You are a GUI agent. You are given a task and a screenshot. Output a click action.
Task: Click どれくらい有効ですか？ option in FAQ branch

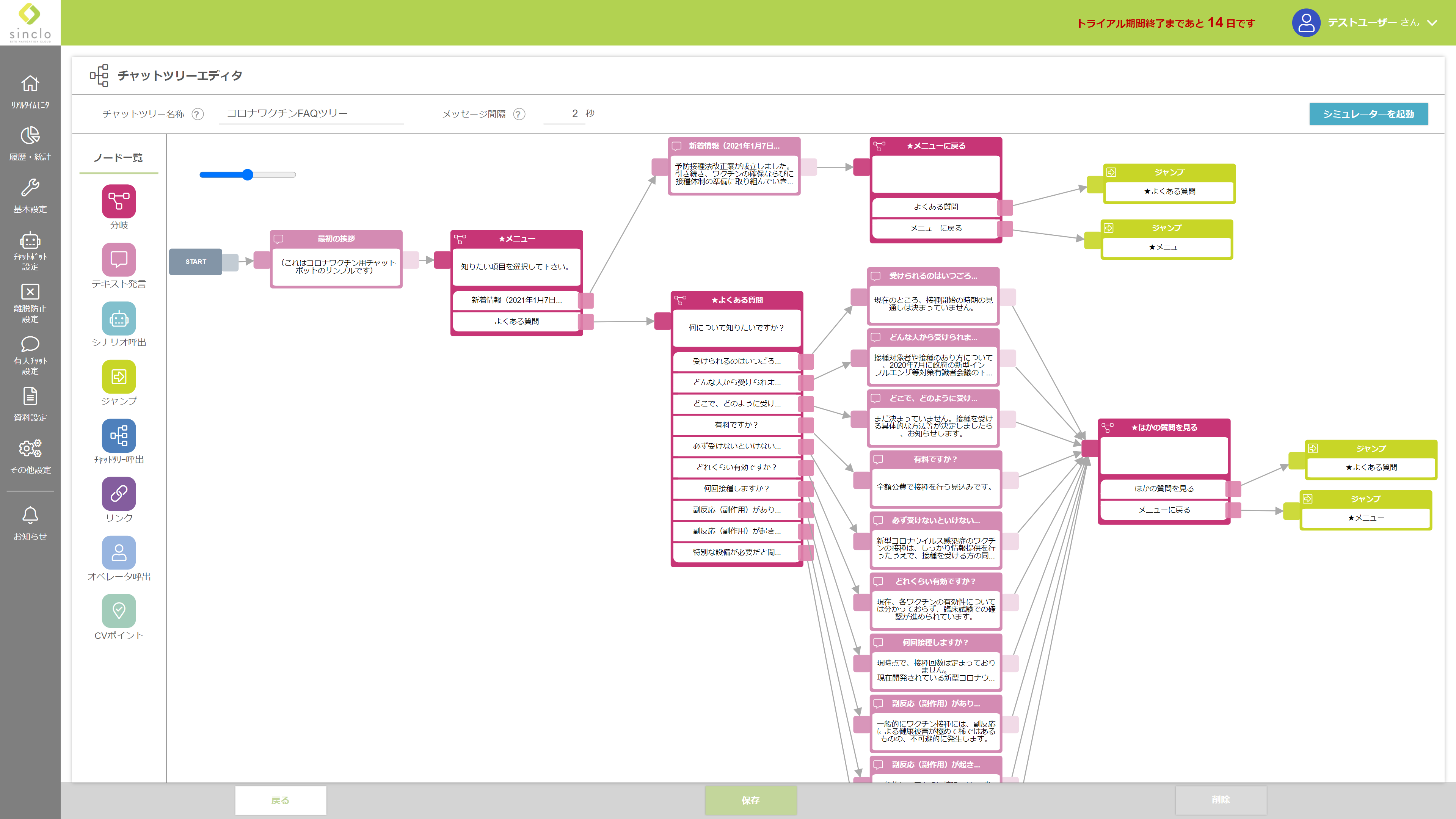(x=737, y=468)
